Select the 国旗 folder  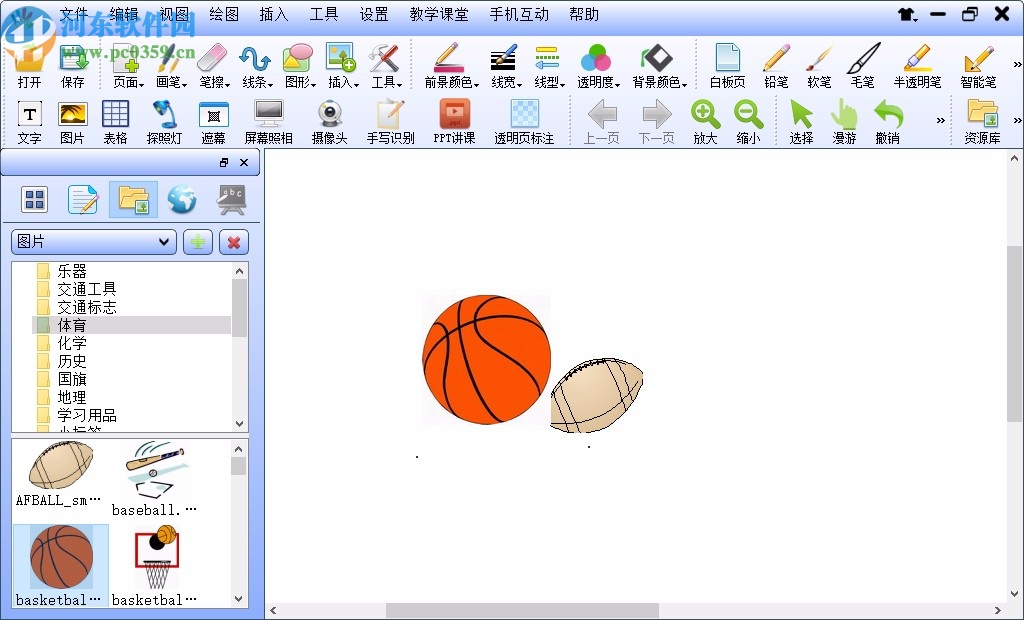pos(71,379)
